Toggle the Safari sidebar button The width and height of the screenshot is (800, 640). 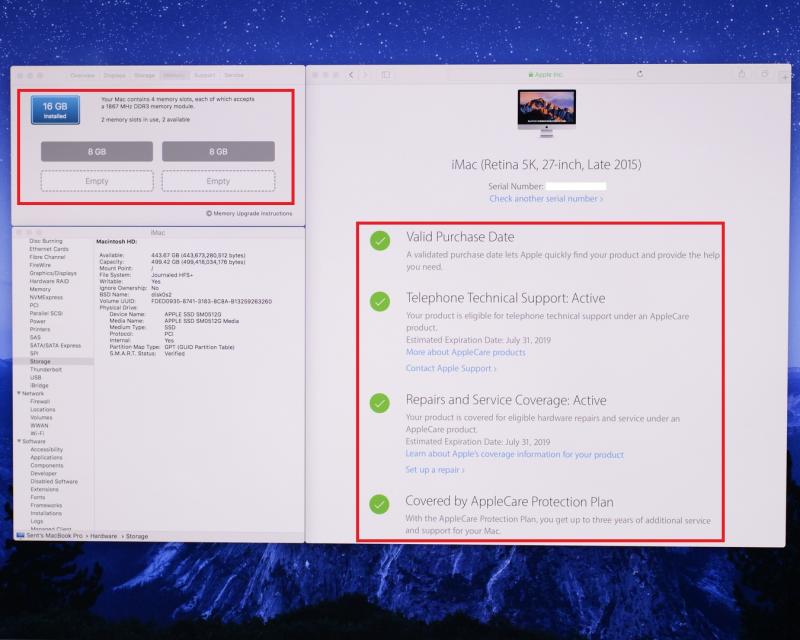coord(386,75)
